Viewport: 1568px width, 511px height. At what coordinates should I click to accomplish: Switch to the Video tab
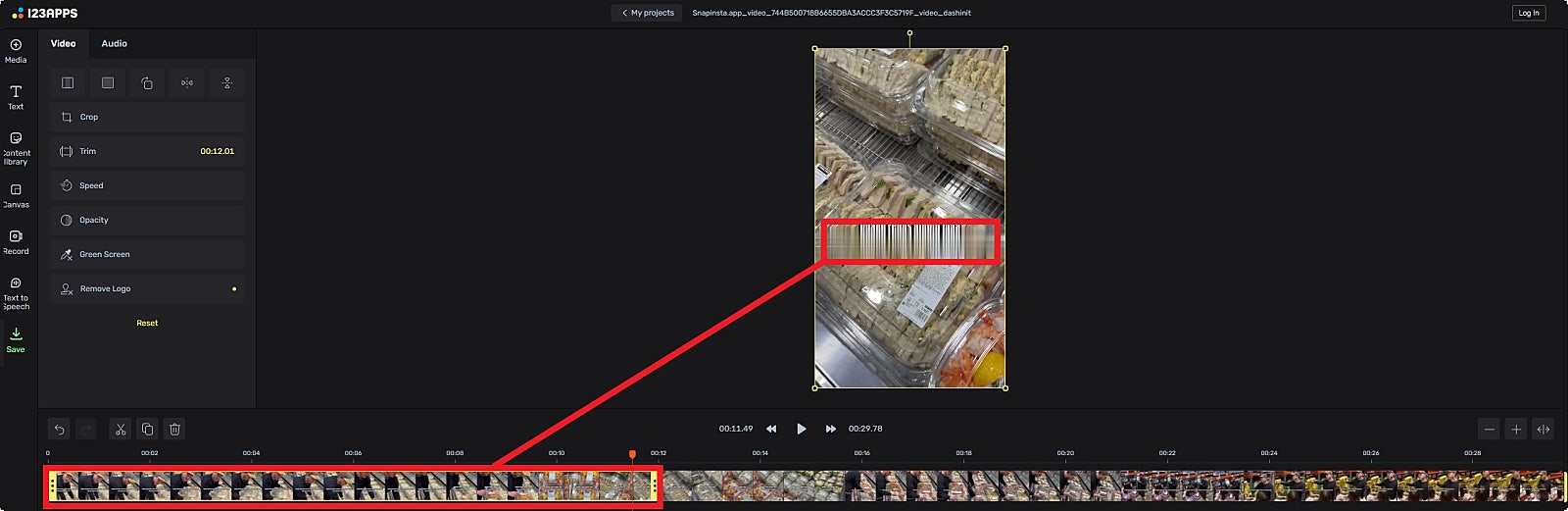pyautogui.click(x=63, y=43)
